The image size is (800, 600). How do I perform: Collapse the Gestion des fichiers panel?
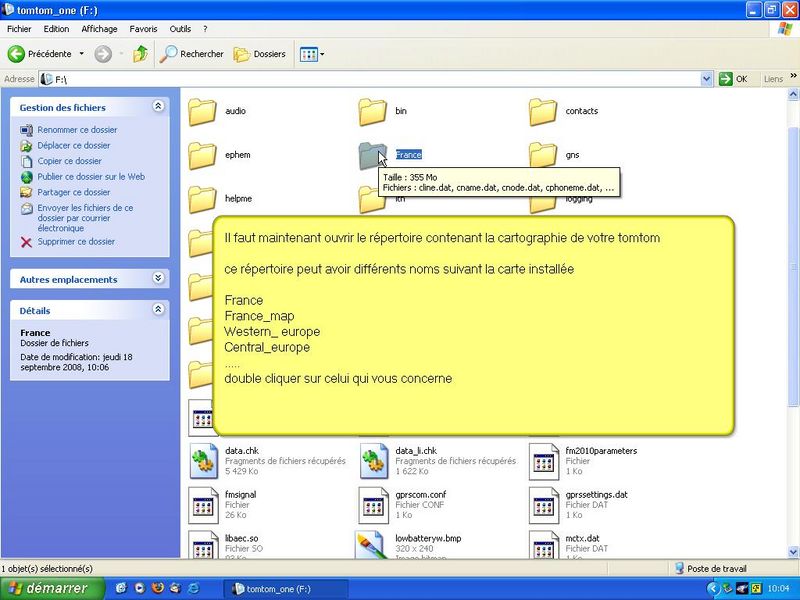[x=158, y=106]
